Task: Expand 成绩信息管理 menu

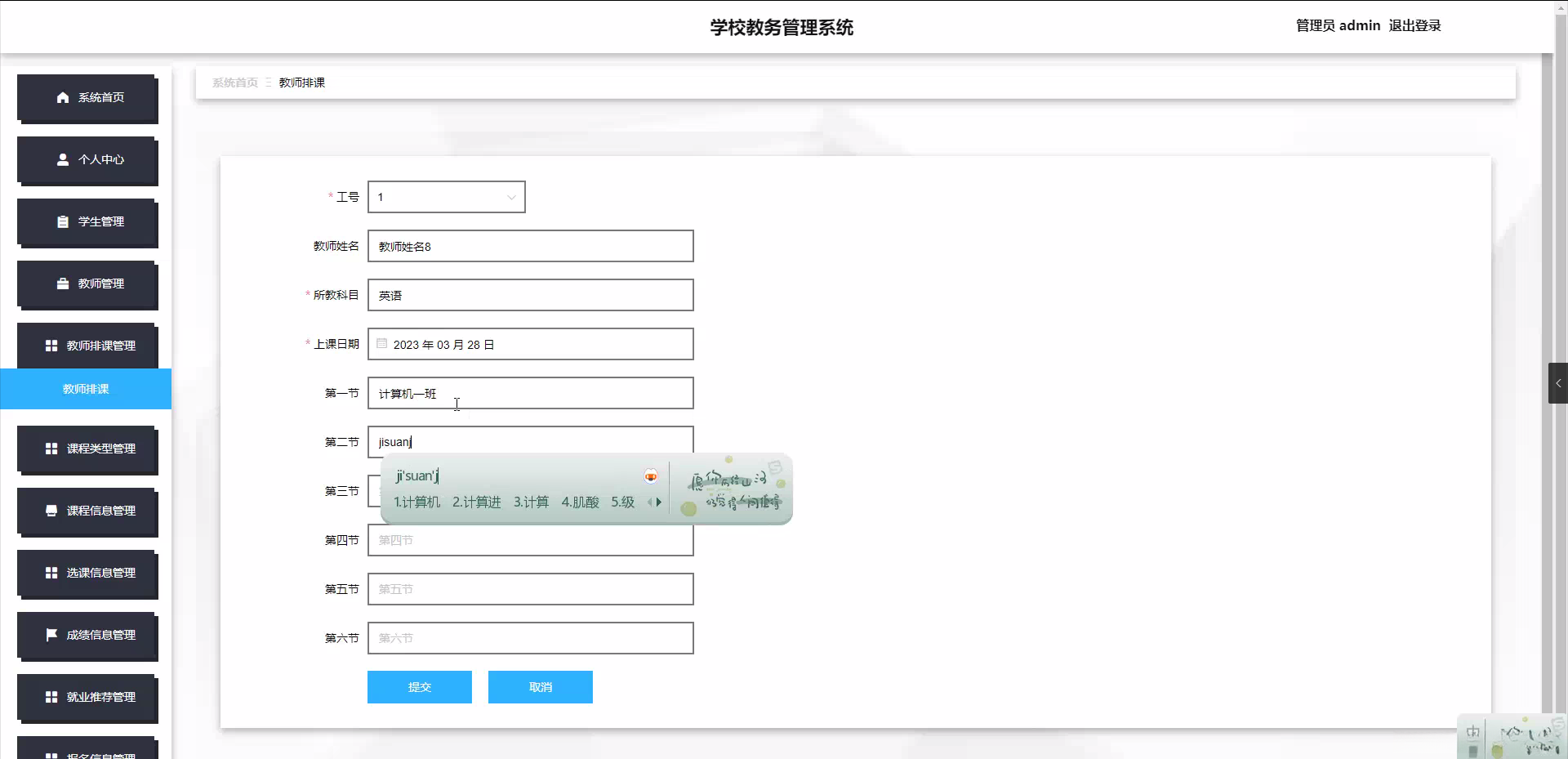Action: pos(87,636)
